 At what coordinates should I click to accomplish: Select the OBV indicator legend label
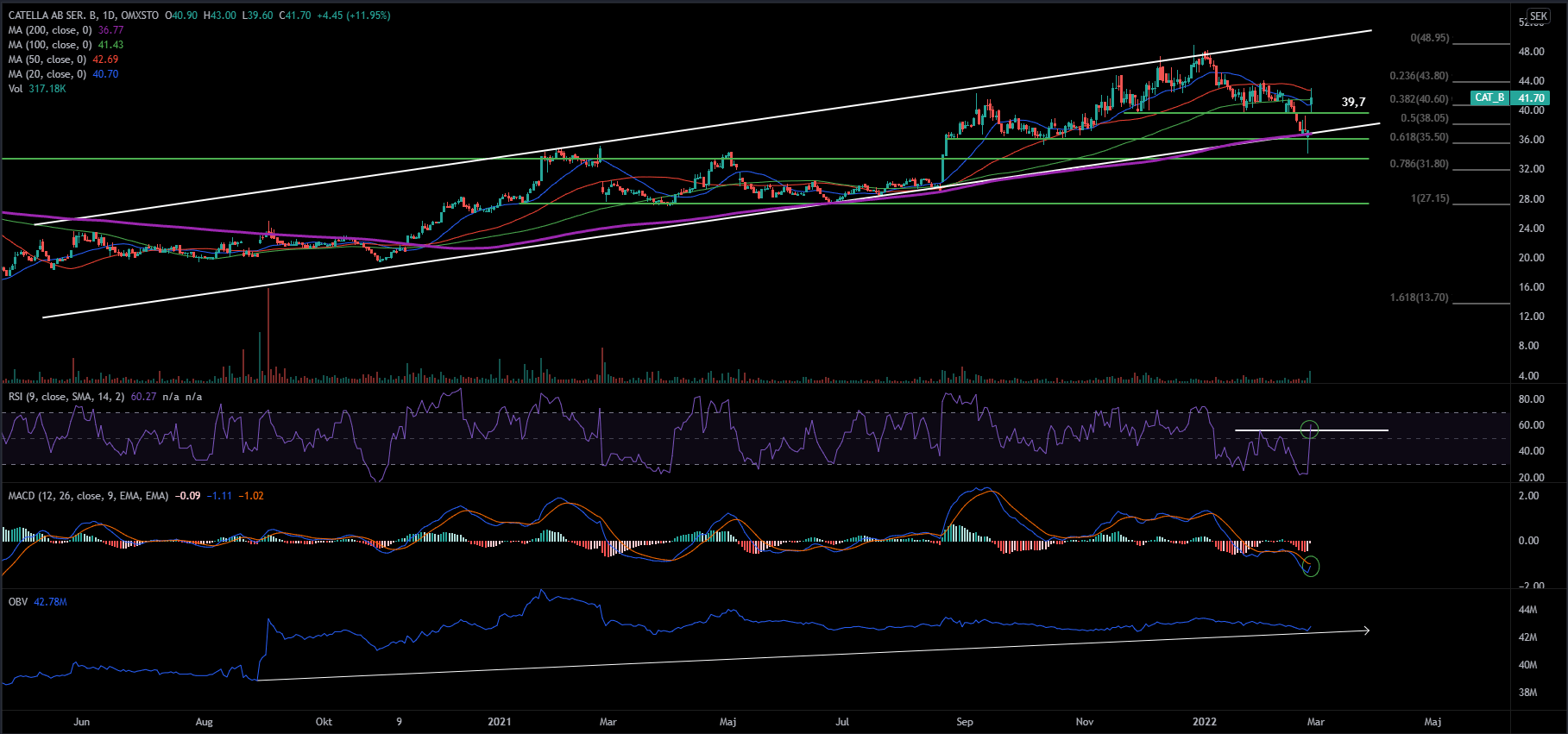(18, 601)
